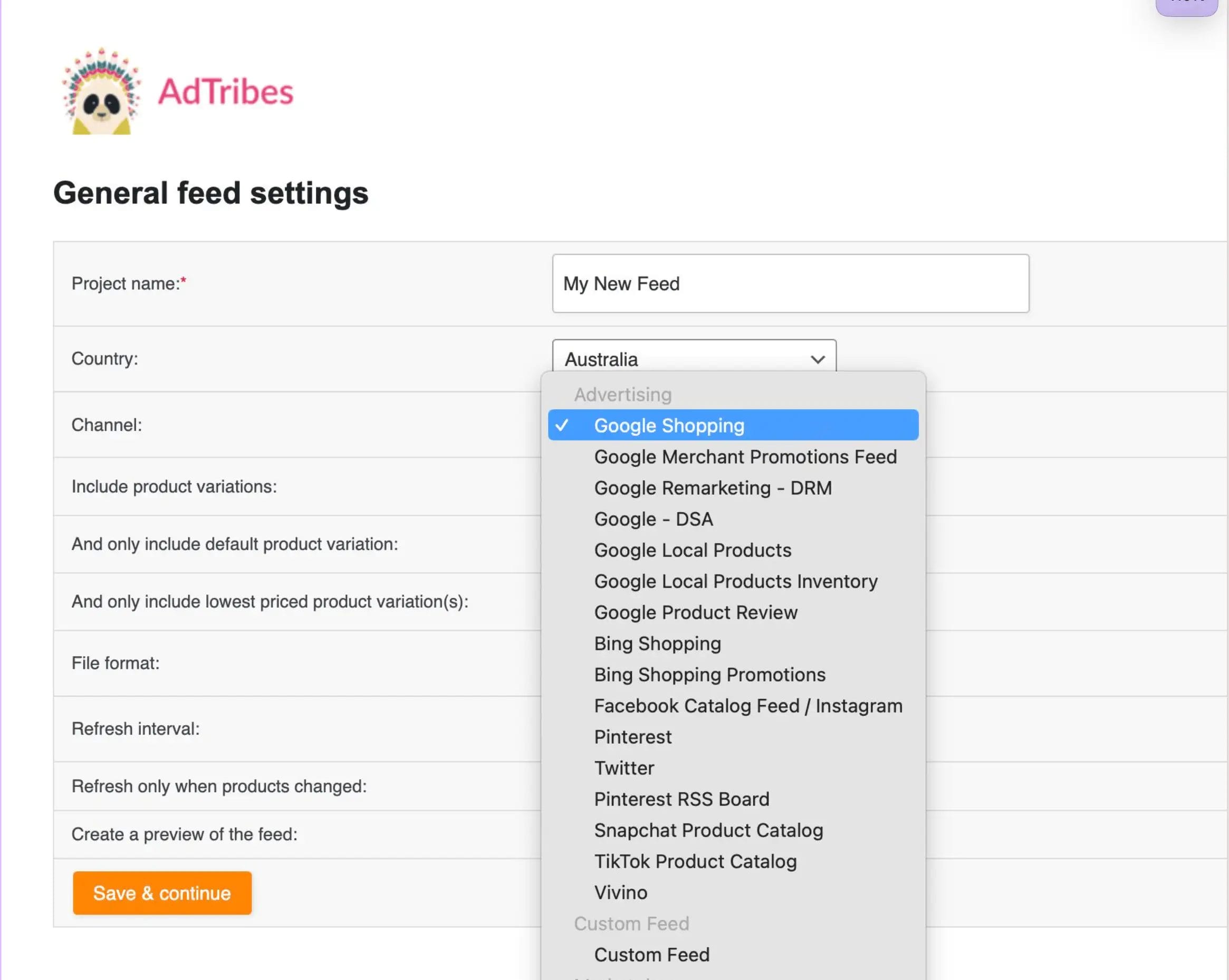Select Custom Feed under Custom Feed section
1229x980 pixels.
[651, 954]
